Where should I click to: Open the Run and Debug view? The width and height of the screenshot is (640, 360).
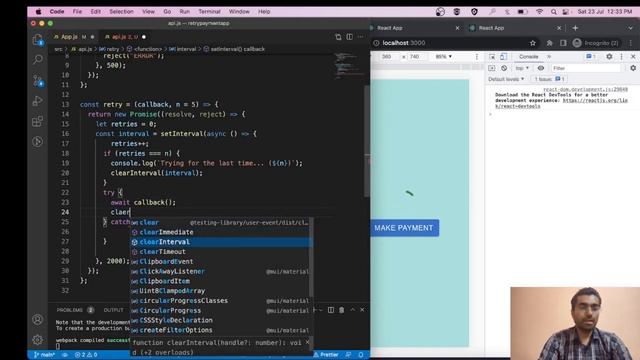[x=38, y=101]
